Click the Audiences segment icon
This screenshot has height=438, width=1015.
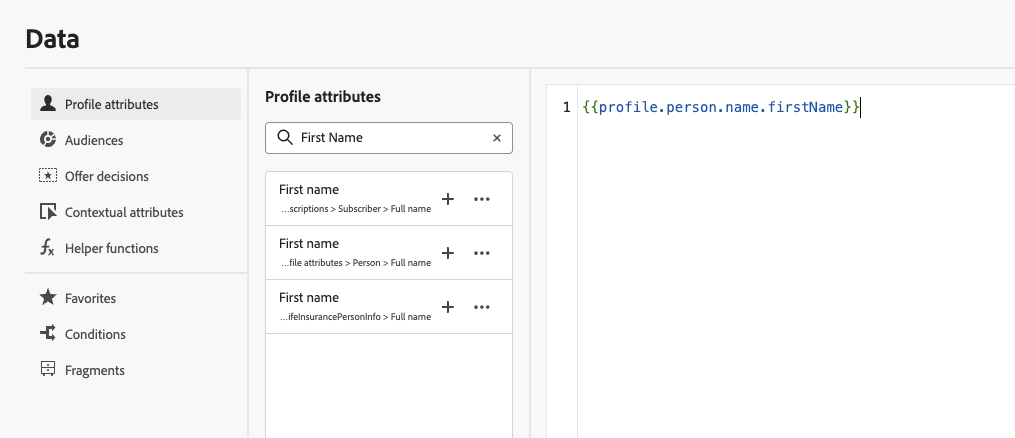coord(47,140)
